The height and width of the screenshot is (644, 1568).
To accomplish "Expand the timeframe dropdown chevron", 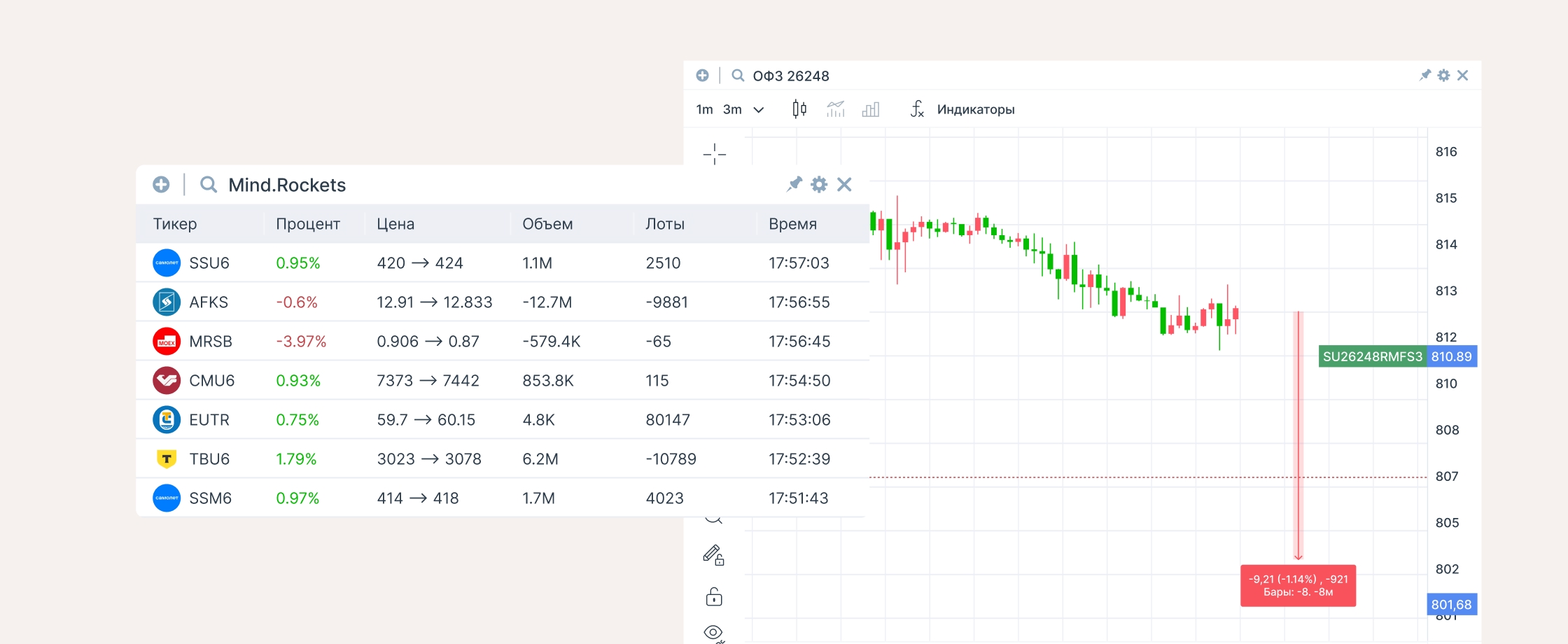I will tap(758, 110).
